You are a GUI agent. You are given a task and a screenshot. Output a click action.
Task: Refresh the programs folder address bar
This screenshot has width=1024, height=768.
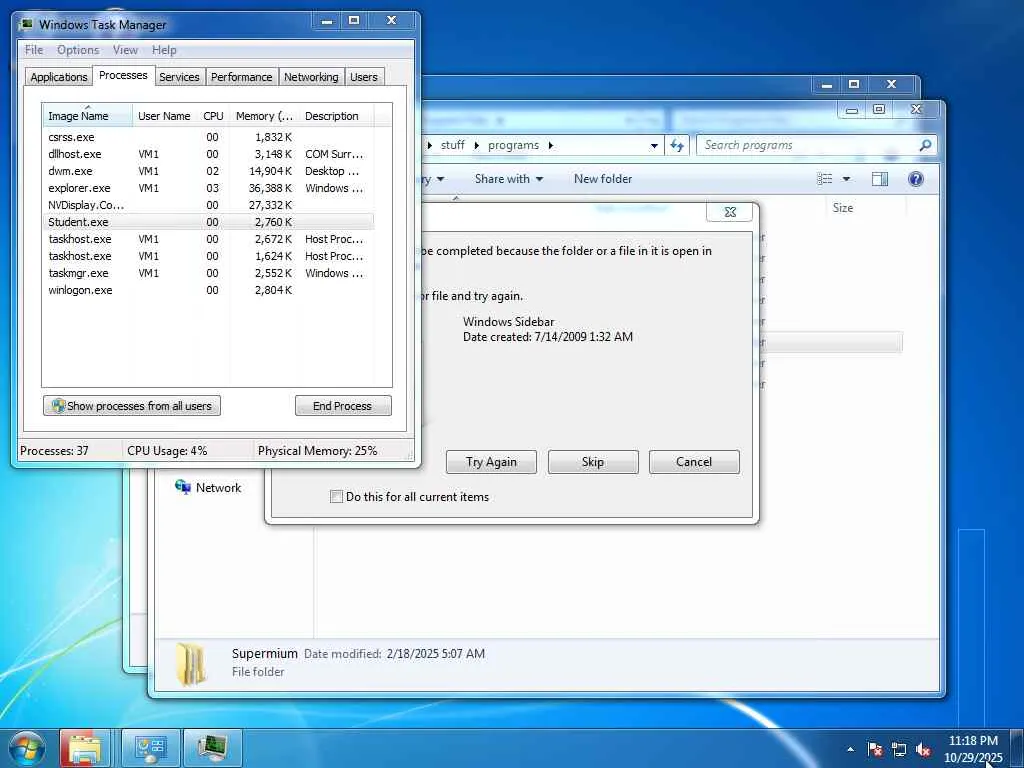(x=677, y=145)
